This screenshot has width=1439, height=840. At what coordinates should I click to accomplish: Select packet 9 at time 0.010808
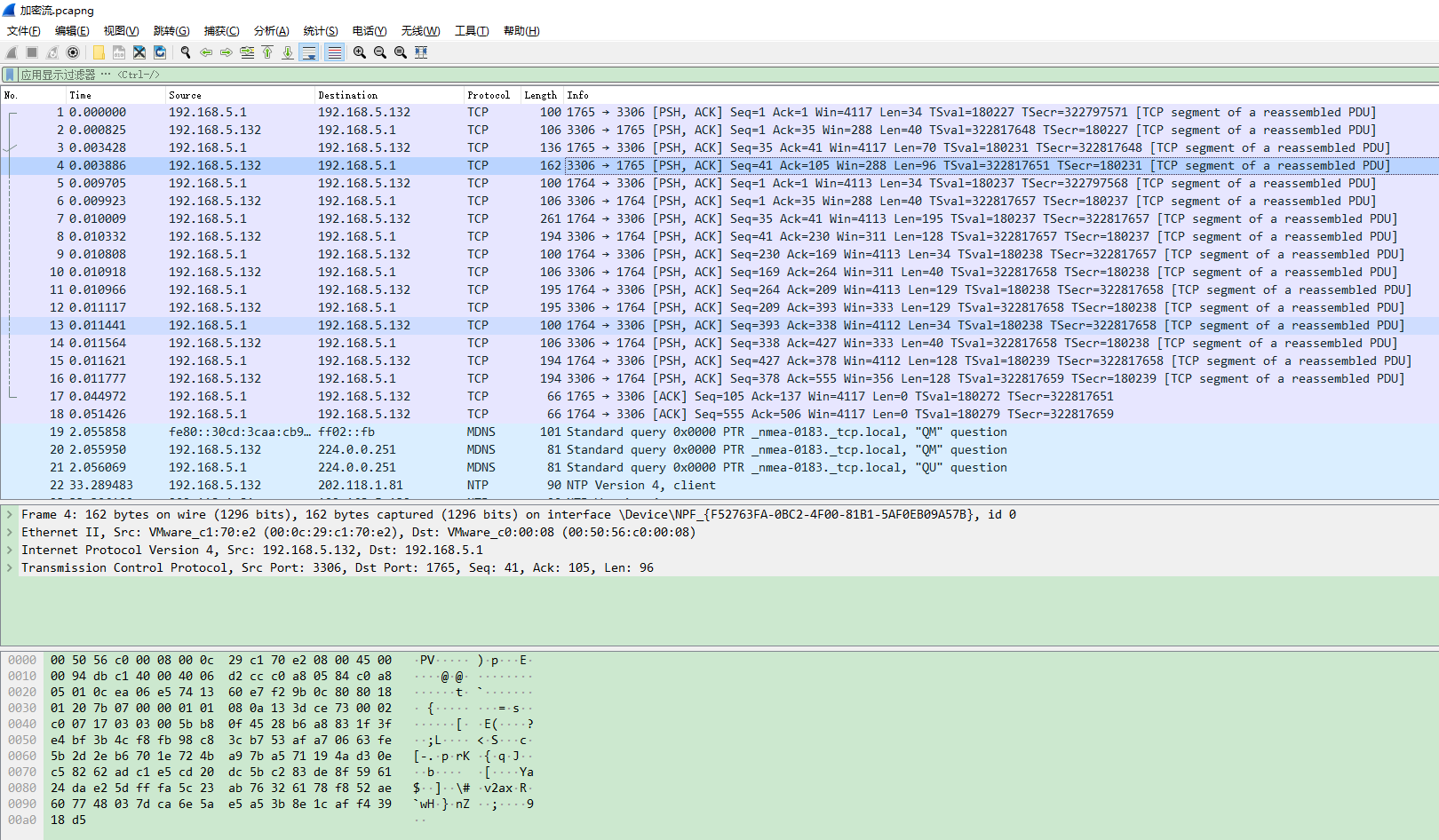pos(719,254)
